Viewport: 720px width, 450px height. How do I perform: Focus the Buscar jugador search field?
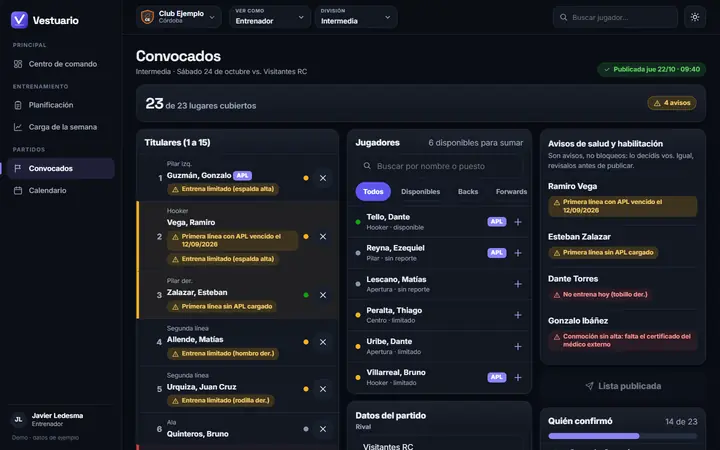pos(615,17)
